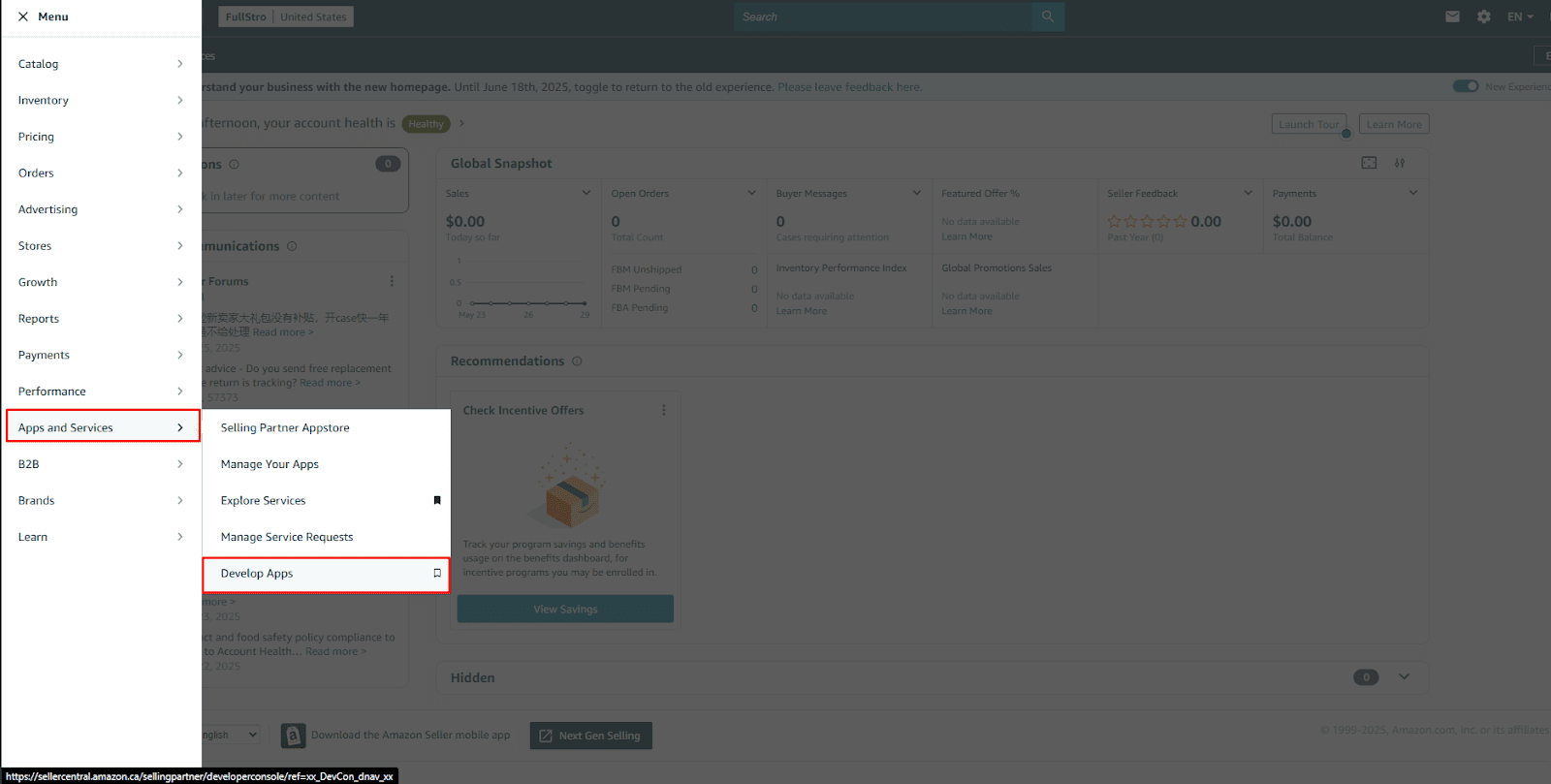Click Learn More under Global Promotions Sales
Viewport: 1551px width, 784px height.
pos(966,311)
